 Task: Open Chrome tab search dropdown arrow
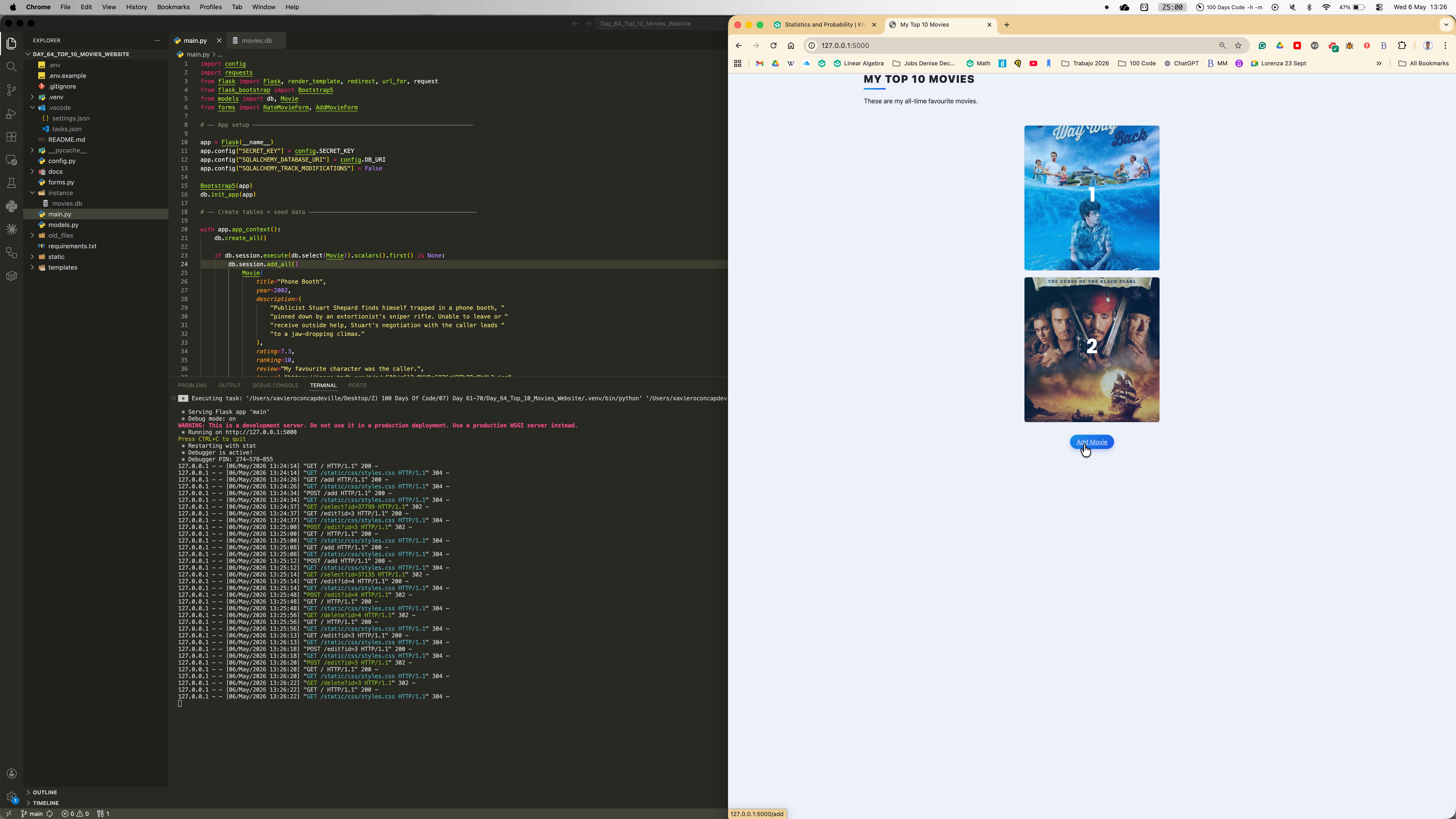[x=1446, y=25]
